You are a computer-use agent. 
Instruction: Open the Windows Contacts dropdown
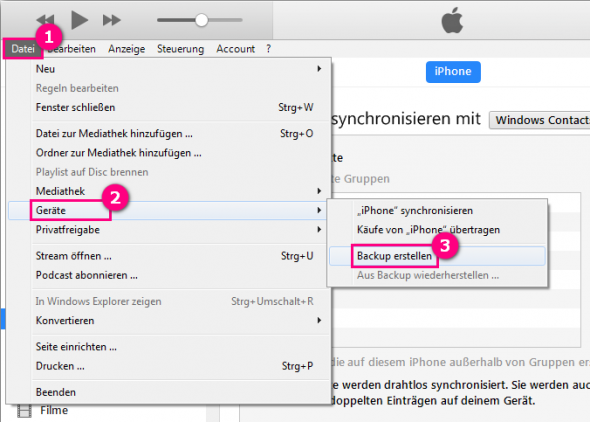pos(540,120)
